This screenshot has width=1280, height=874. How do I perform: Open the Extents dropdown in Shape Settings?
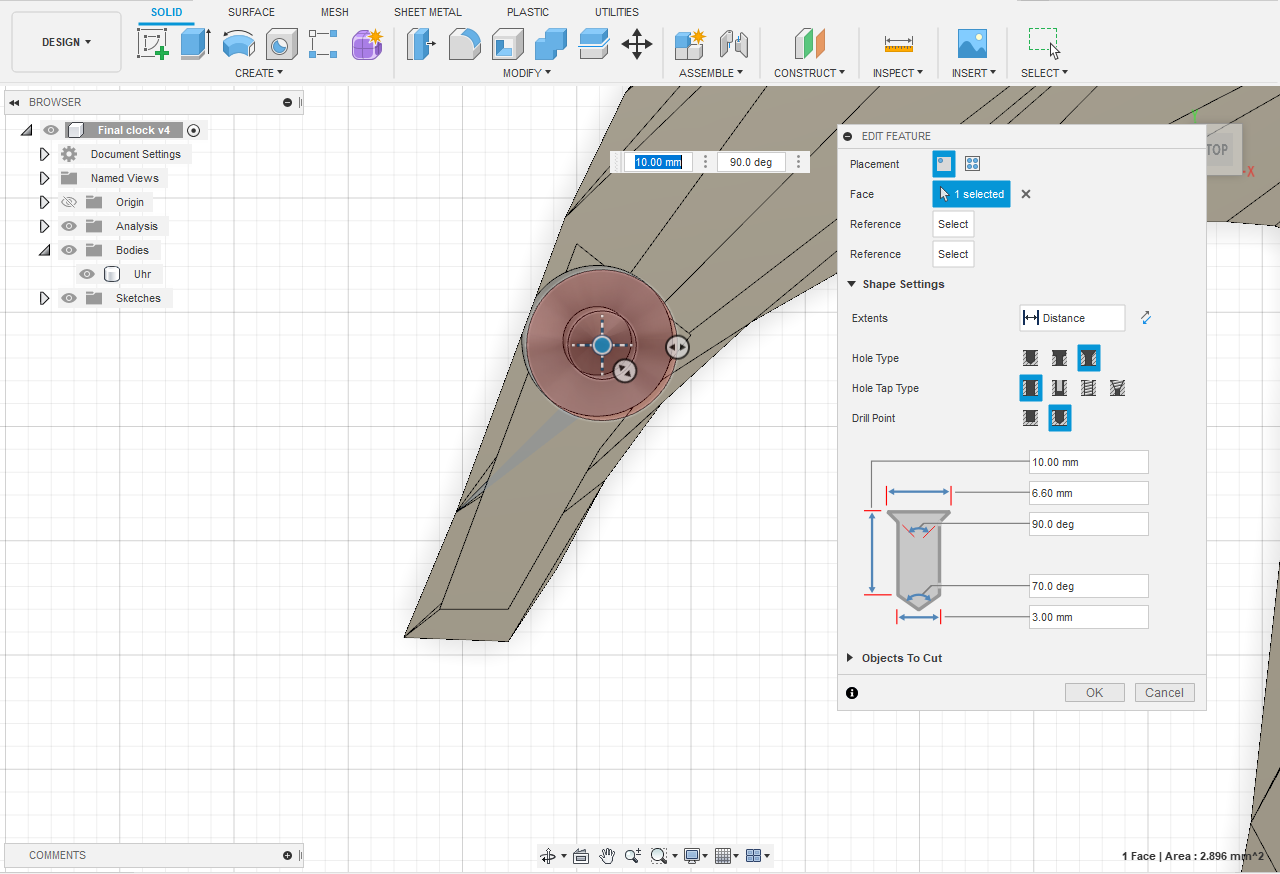(1072, 318)
